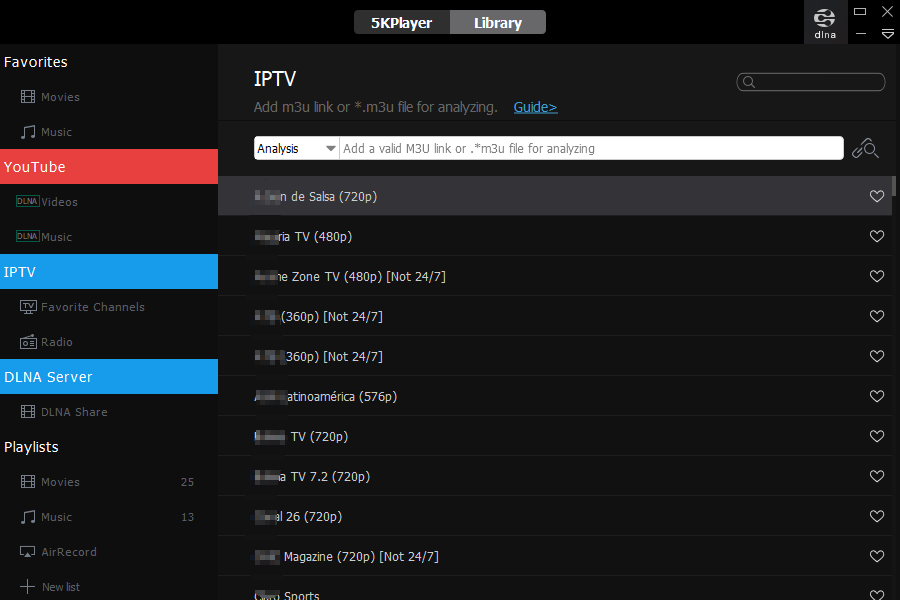
Task: Click the DLNA badge next to YouTube Videos
Action: tap(28, 201)
